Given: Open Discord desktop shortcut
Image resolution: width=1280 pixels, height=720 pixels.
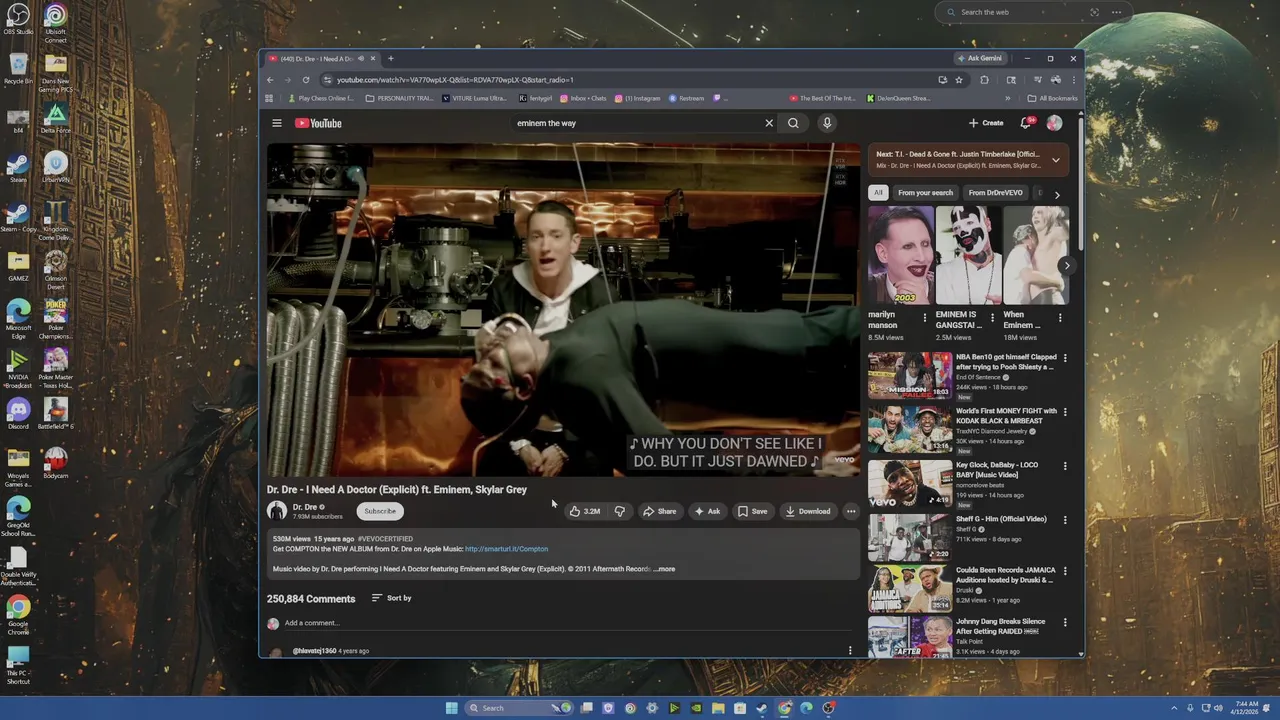Looking at the screenshot, I should (x=18, y=413).
